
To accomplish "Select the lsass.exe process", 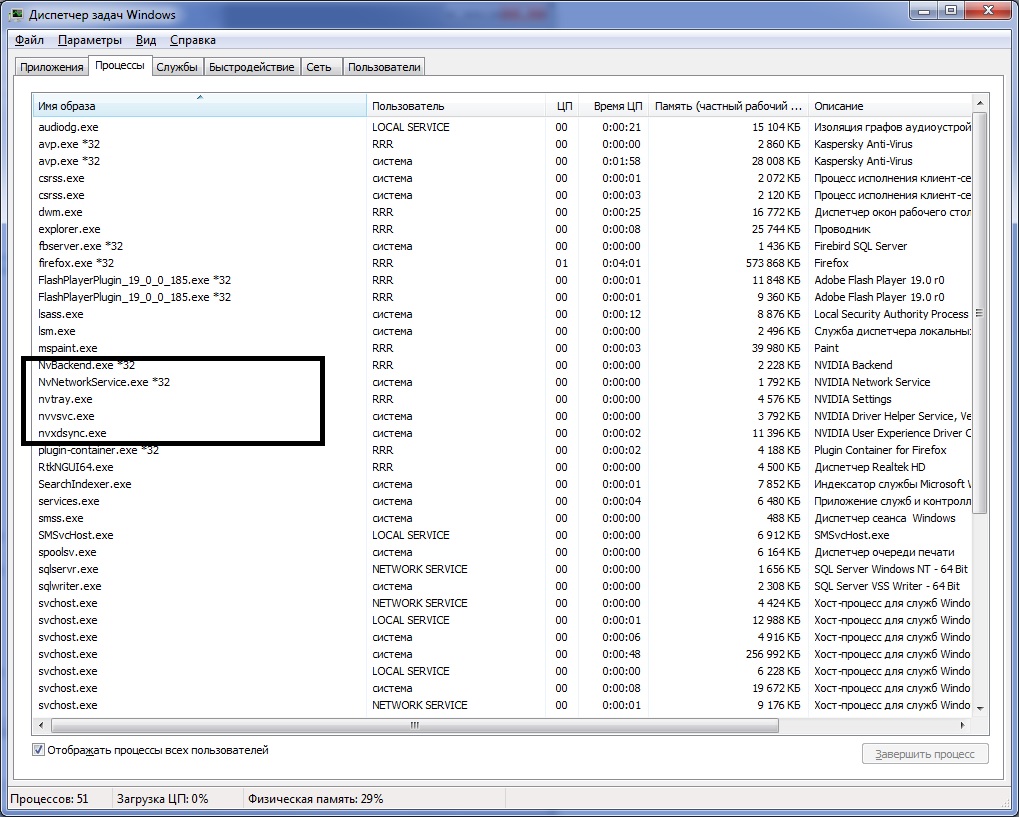I will [502, 314].
